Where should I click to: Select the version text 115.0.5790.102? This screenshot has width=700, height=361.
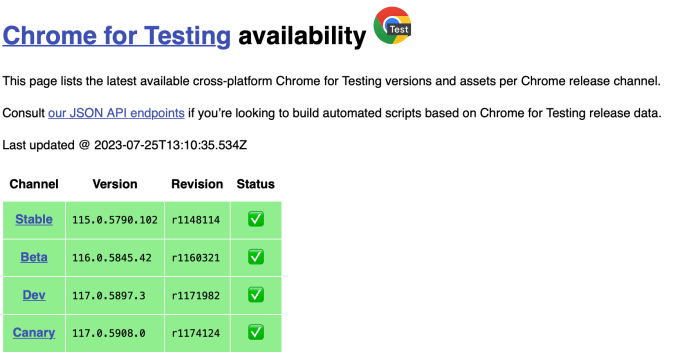point(115,220)
